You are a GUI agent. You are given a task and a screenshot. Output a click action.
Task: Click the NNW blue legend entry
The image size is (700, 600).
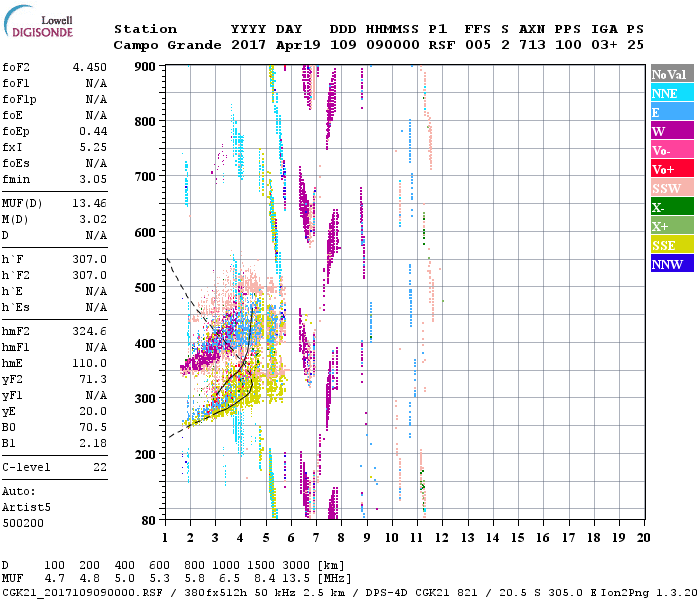click(x=672, y=264)
